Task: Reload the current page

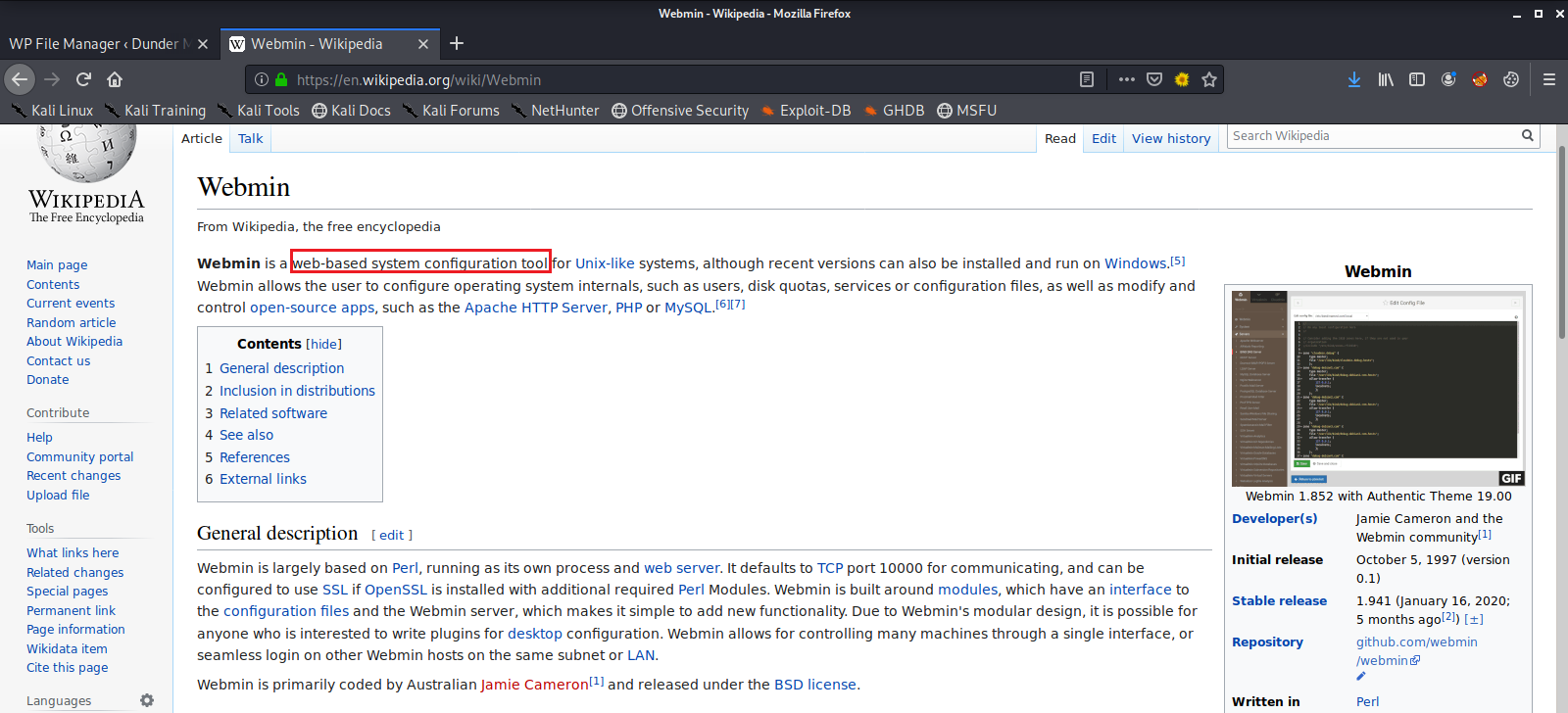Action: [x=83, y=79]
